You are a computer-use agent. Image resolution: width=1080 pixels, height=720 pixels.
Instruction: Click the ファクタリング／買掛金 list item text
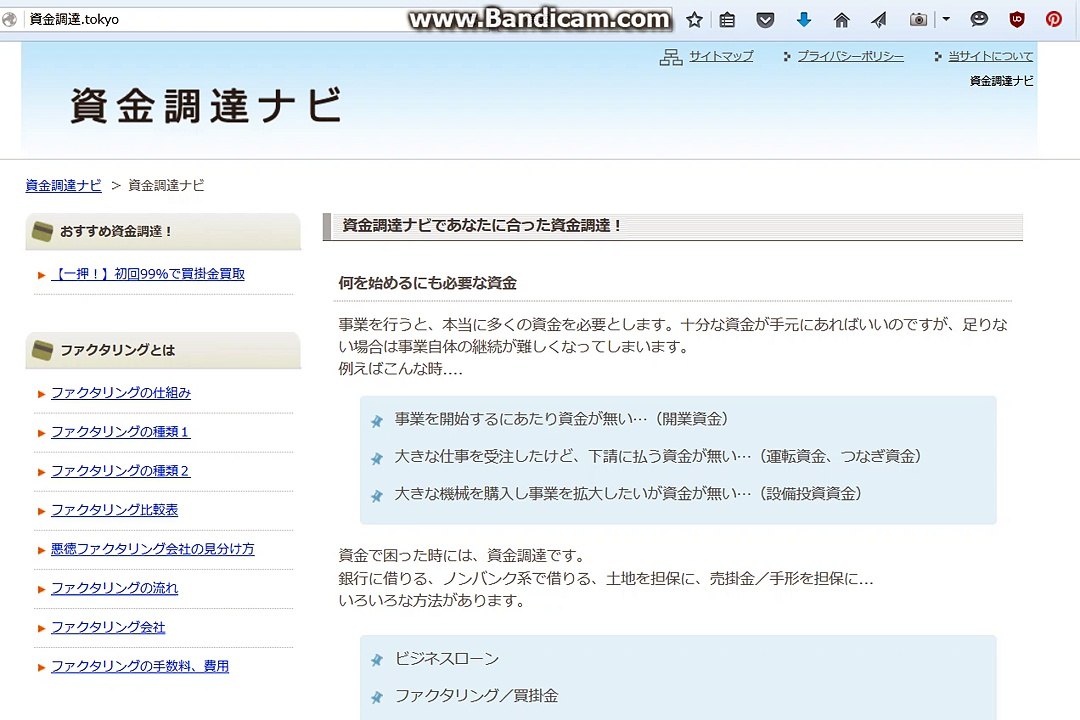[477, 696]
